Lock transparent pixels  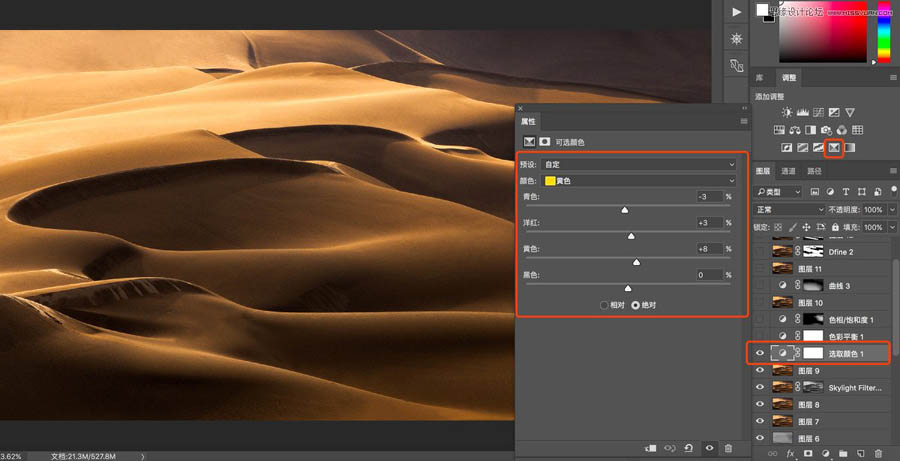[778, 227]
